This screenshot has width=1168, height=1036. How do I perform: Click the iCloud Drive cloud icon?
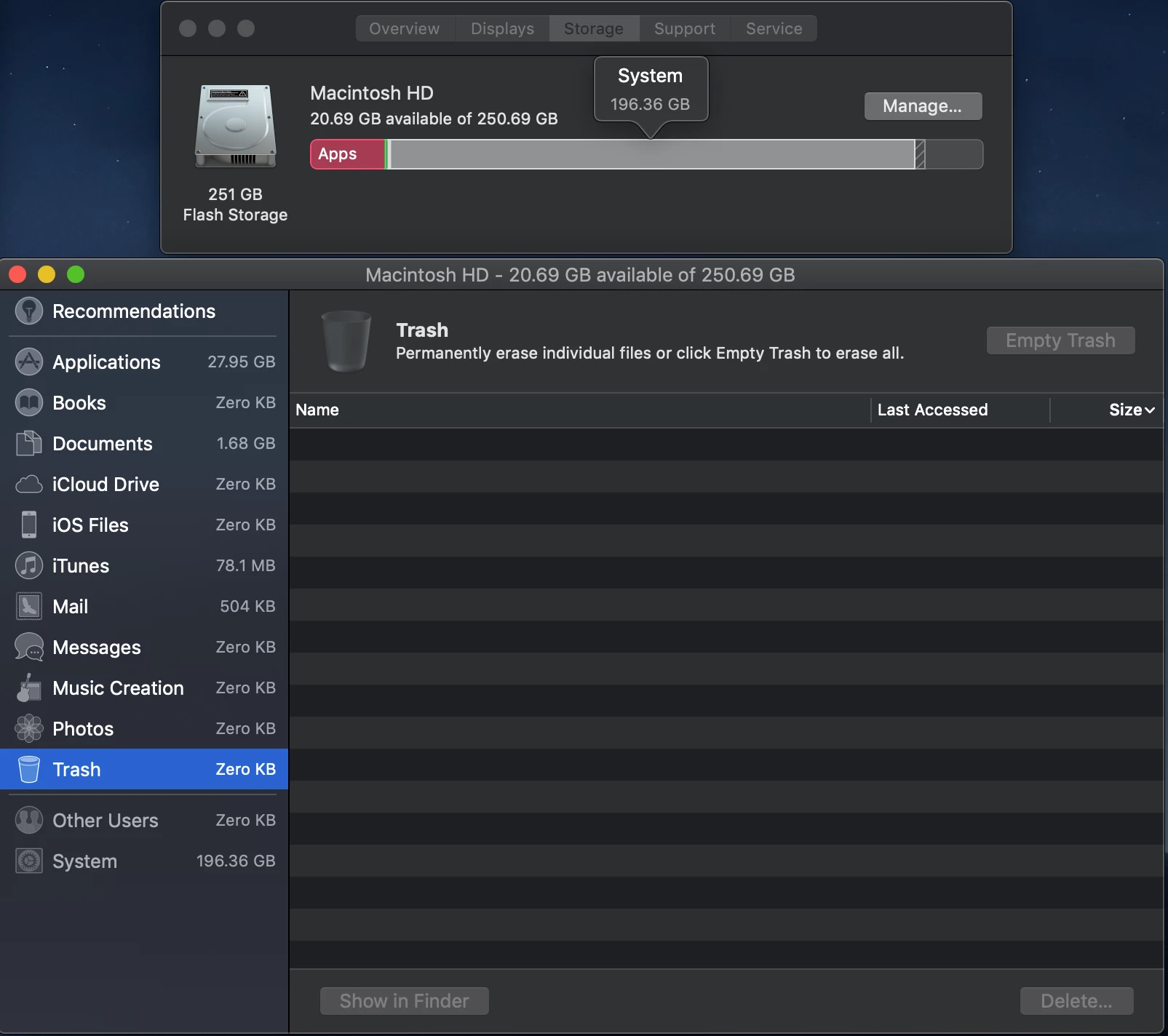pyautogui.click(x=29, y=484)
